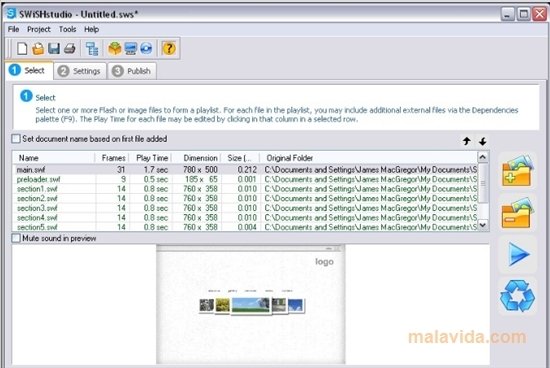
Task: Click the SWiSHstudio title bar app icon
Action: click(x=12, y=14)
